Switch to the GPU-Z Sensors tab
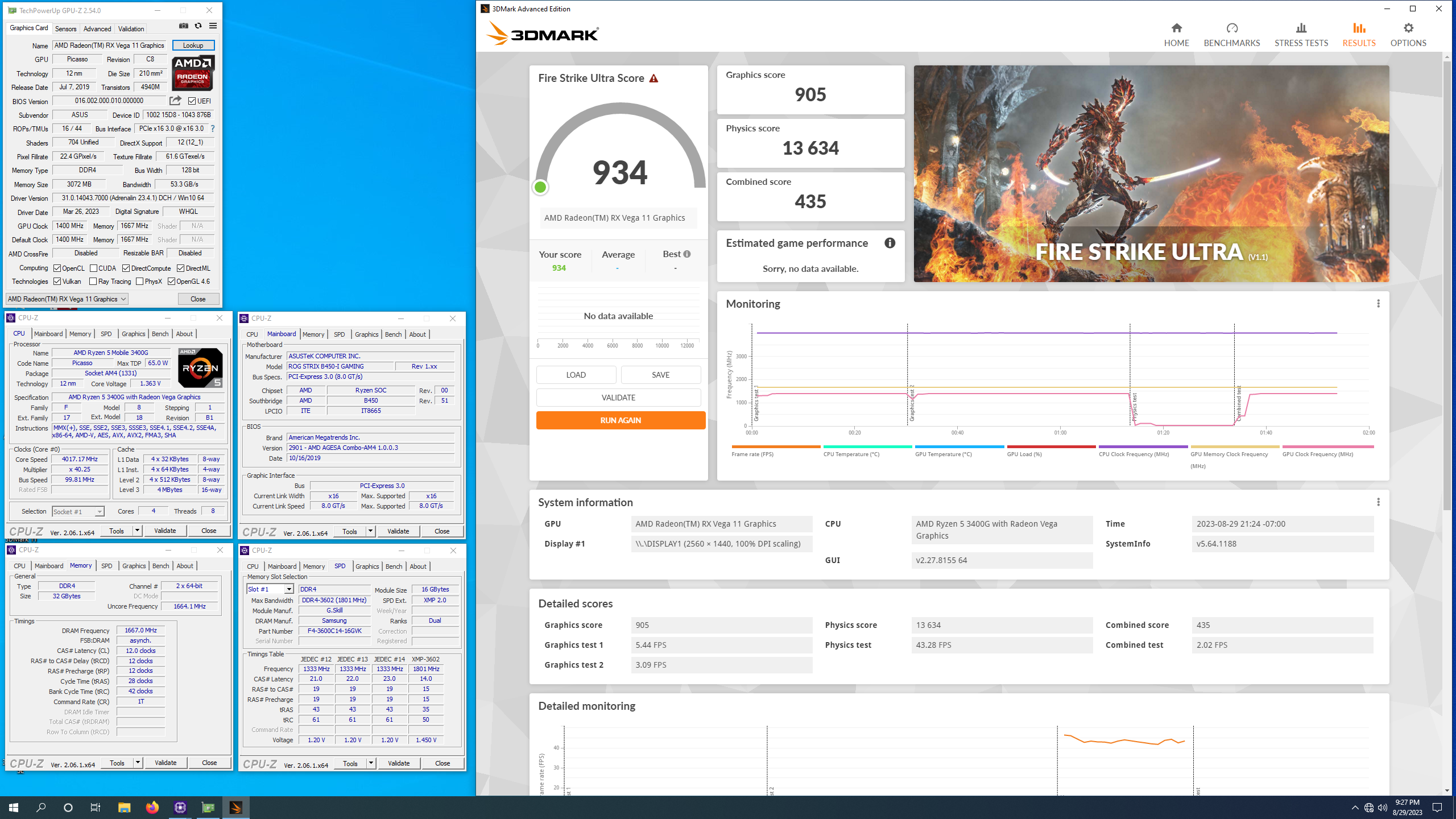The image size is (1456, 819). (65, 29)
